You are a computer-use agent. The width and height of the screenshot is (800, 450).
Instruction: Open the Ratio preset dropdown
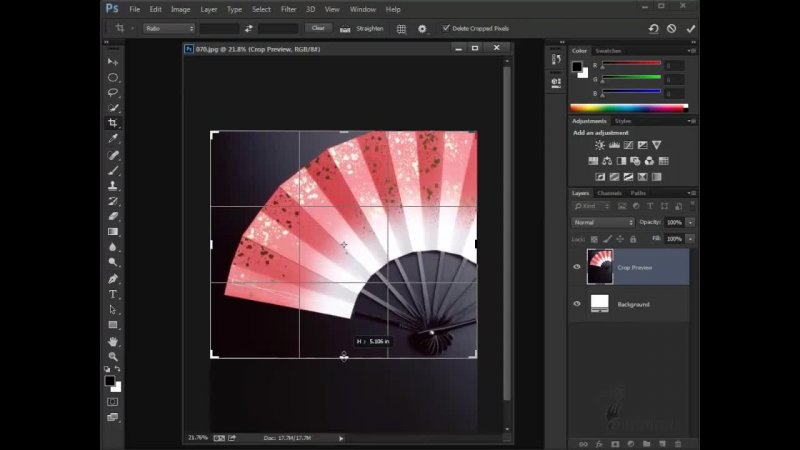pos(168,29)
